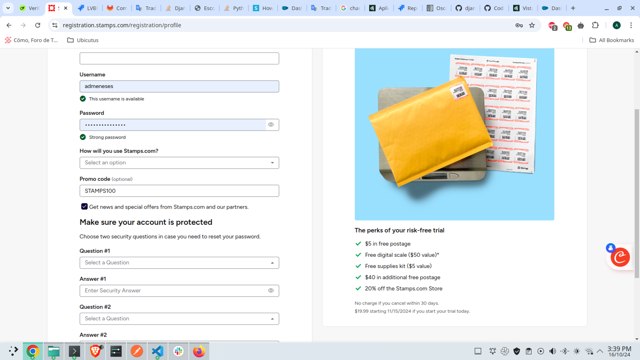The height and width of the screenshot is (360, 640).
Task: Go back to the previous page
Action: pos(9,25)
